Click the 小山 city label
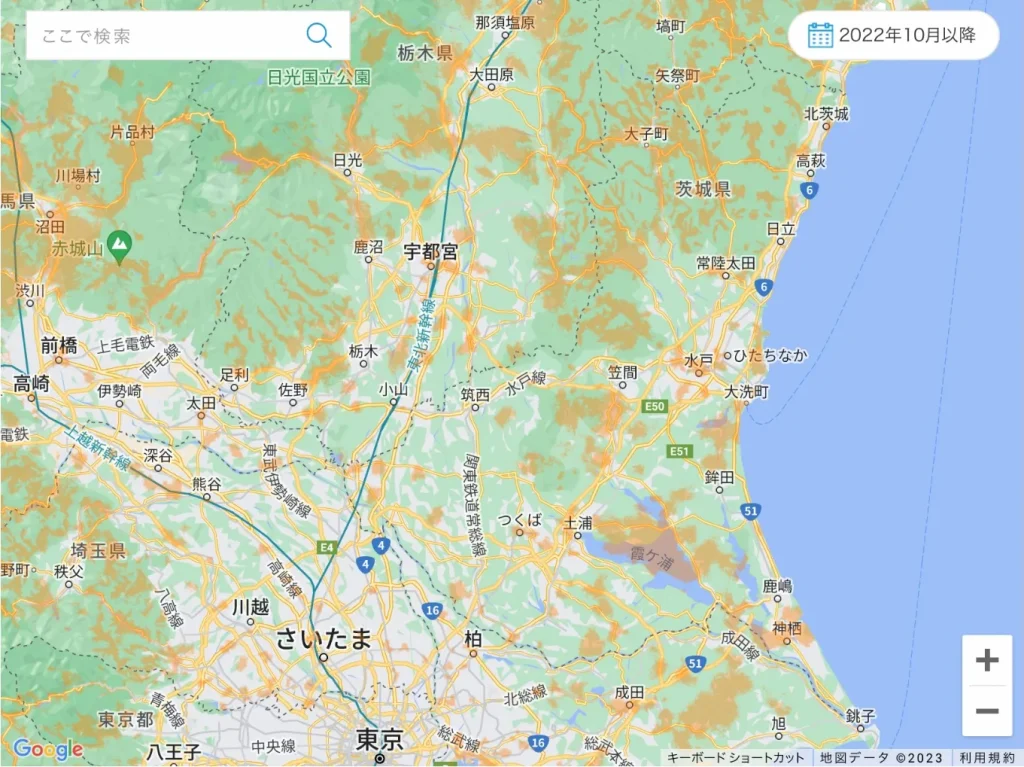This screenshot has height=767, width=1024. (393, 390)
